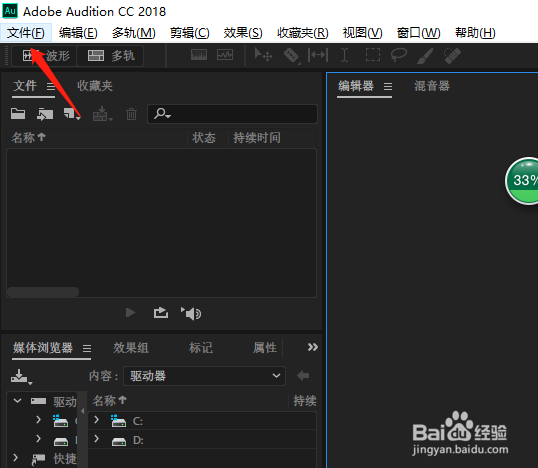Click the media browser import shortcut icon
This screenshot has width=538, height=468.
21,377
